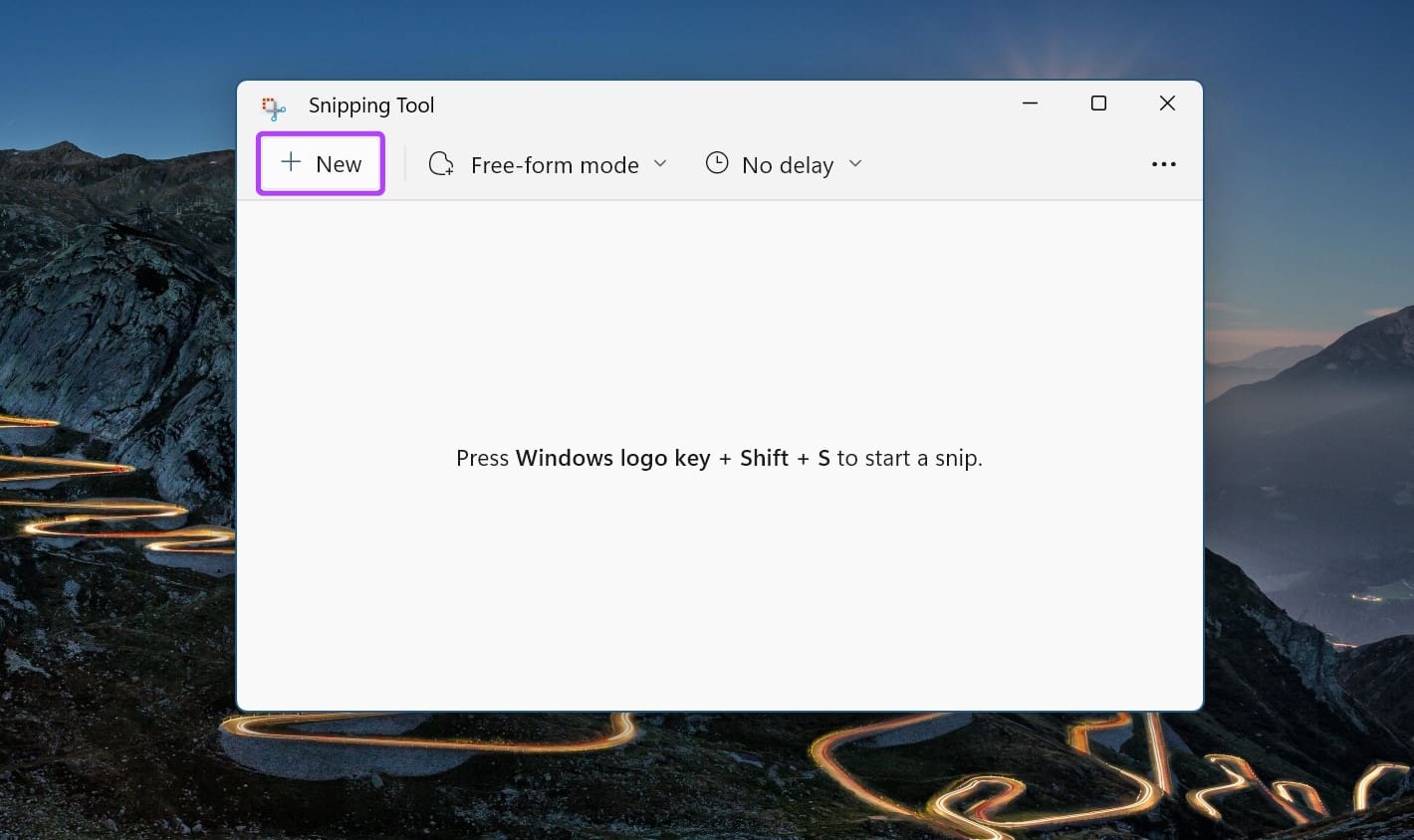Click the minimize icon
Screen dimensions: 1414x840
[x=1030, y=103]
